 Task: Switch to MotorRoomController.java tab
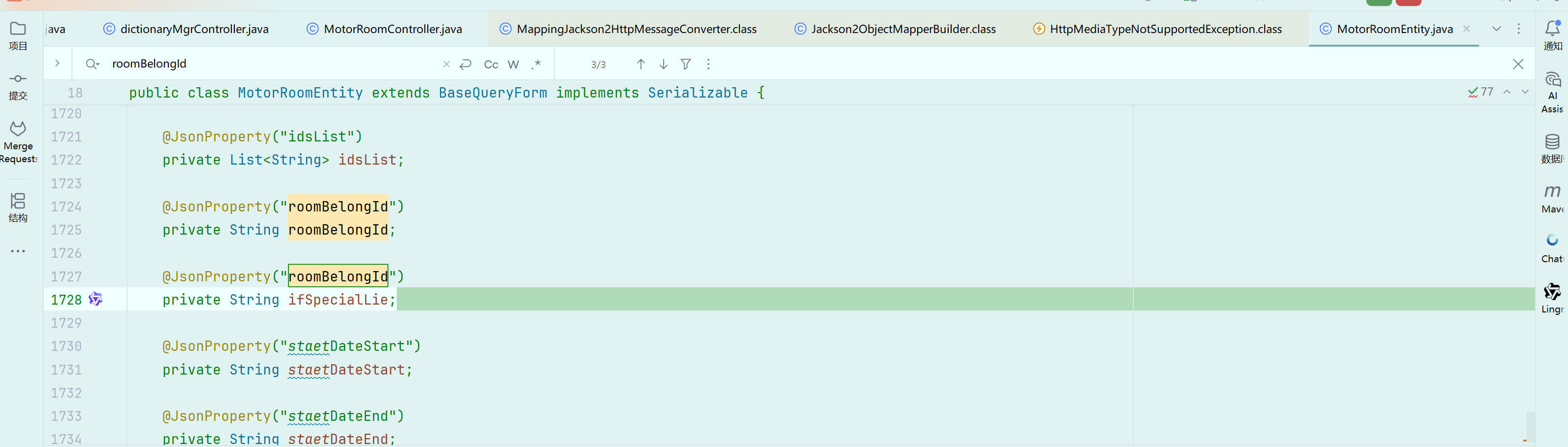point(384,29)
